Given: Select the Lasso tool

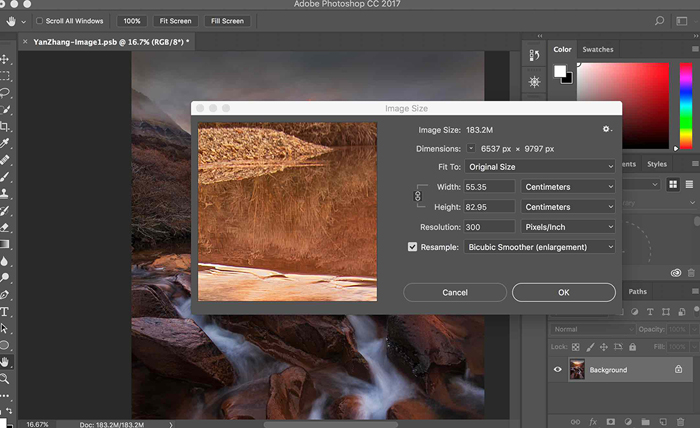Looking at the screenshot, I should point(5,93).
